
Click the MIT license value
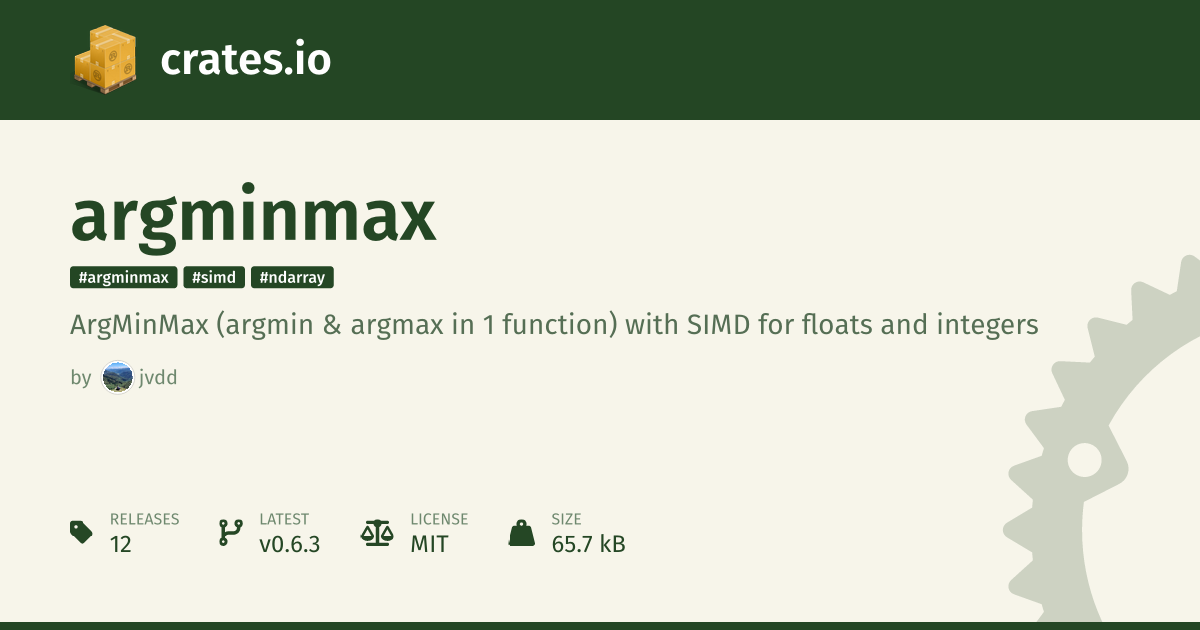click(x=429, y=544)
